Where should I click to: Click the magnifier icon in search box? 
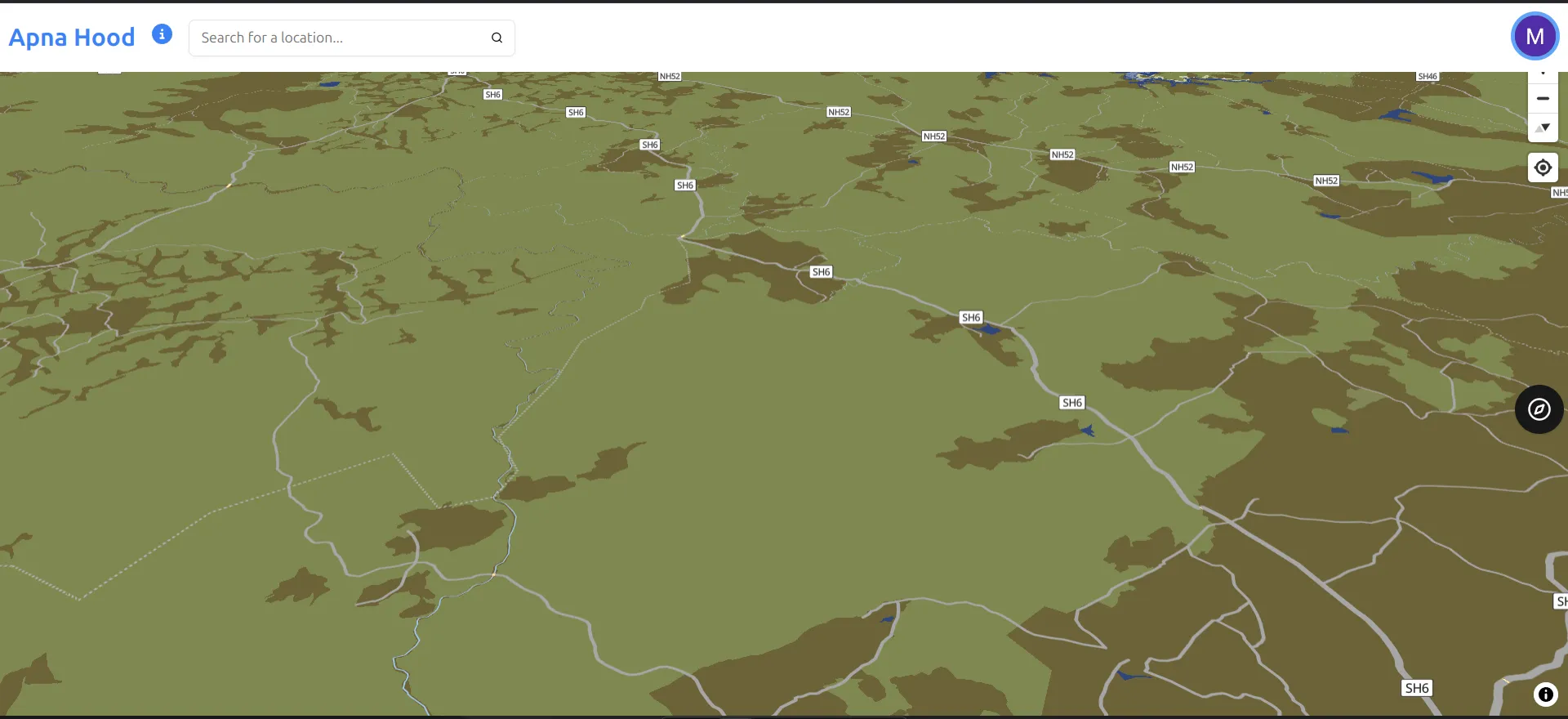[497, 38]
